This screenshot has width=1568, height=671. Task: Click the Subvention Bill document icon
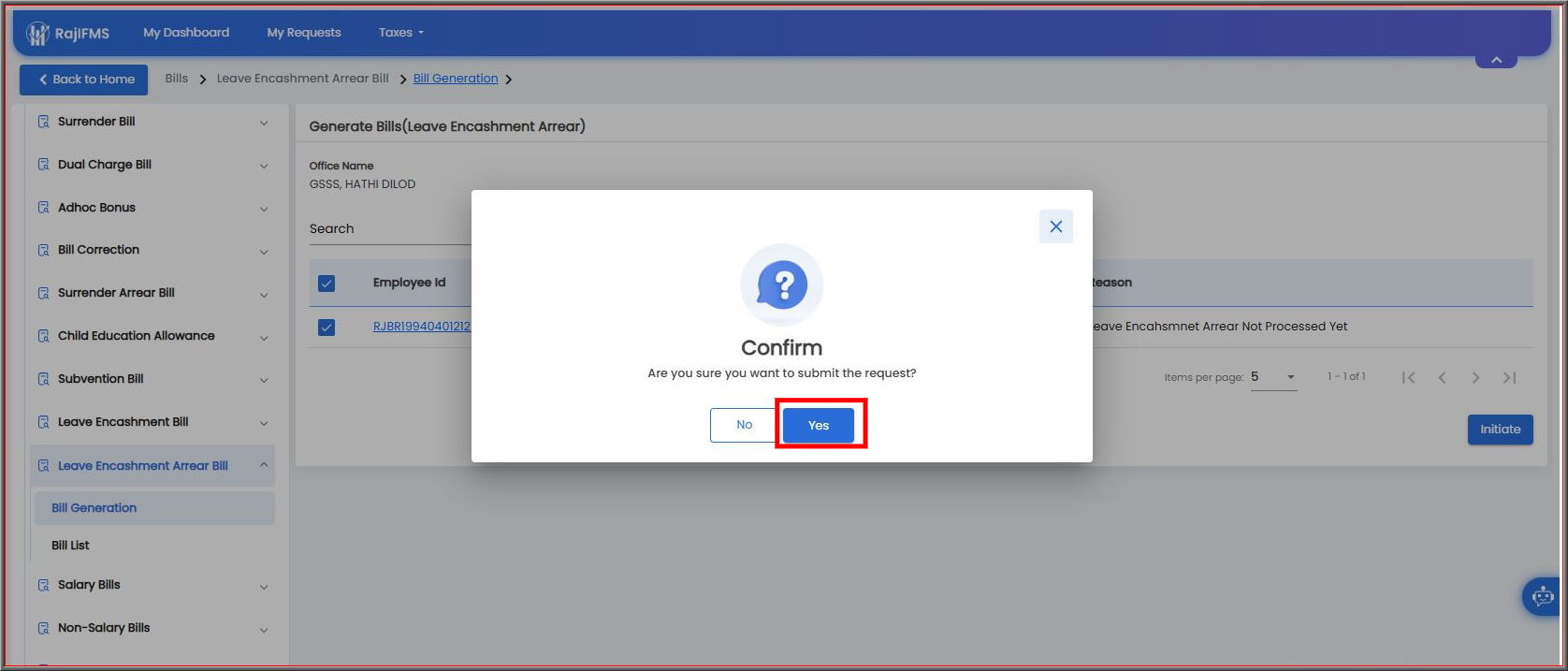pos(43,379)
